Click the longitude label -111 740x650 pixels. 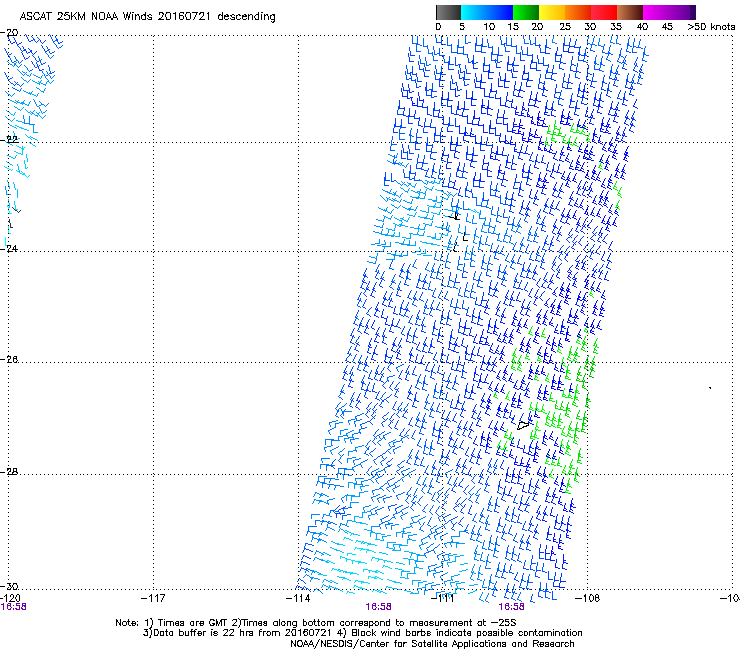443,599
